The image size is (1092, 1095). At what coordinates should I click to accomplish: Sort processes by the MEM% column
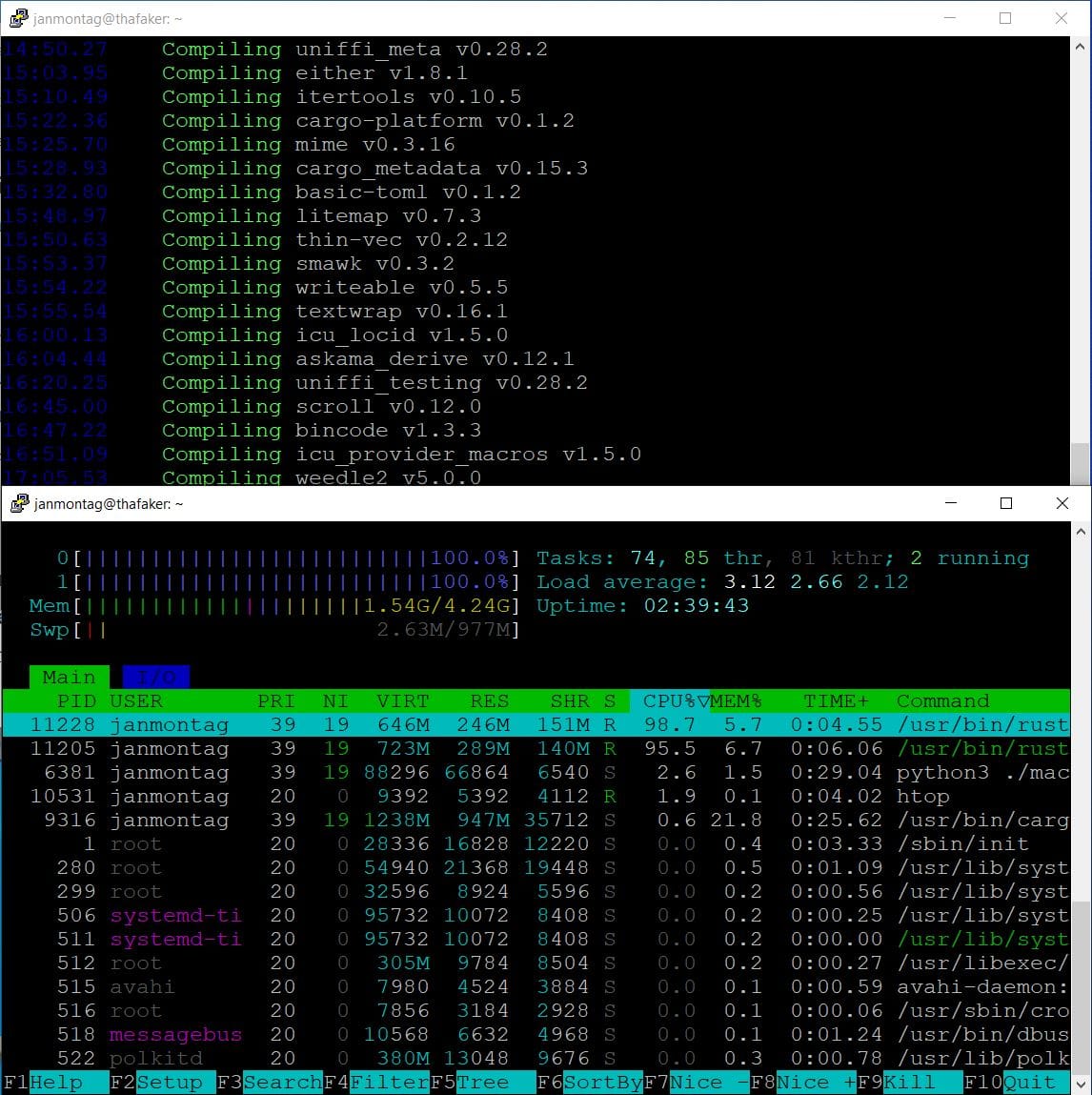pos(736,700)
